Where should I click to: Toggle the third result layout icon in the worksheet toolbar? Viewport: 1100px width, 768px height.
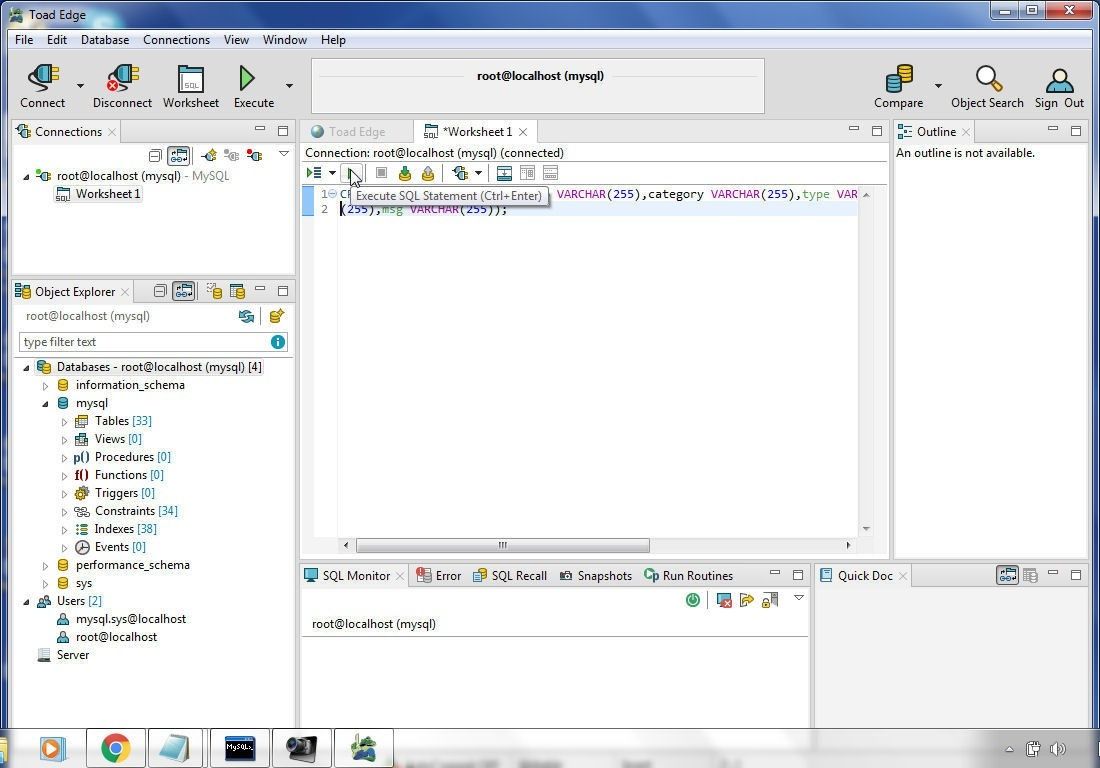(x=550, y=173)
